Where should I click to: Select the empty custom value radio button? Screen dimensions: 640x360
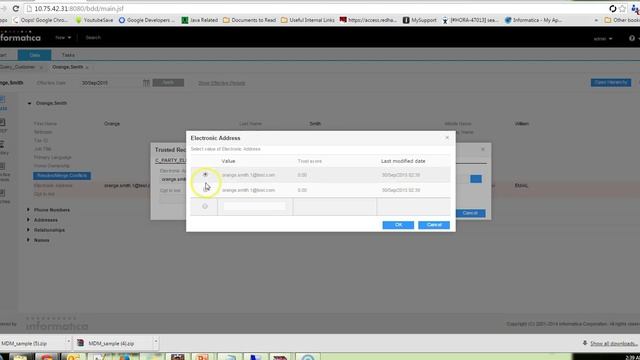pos(205,207)
